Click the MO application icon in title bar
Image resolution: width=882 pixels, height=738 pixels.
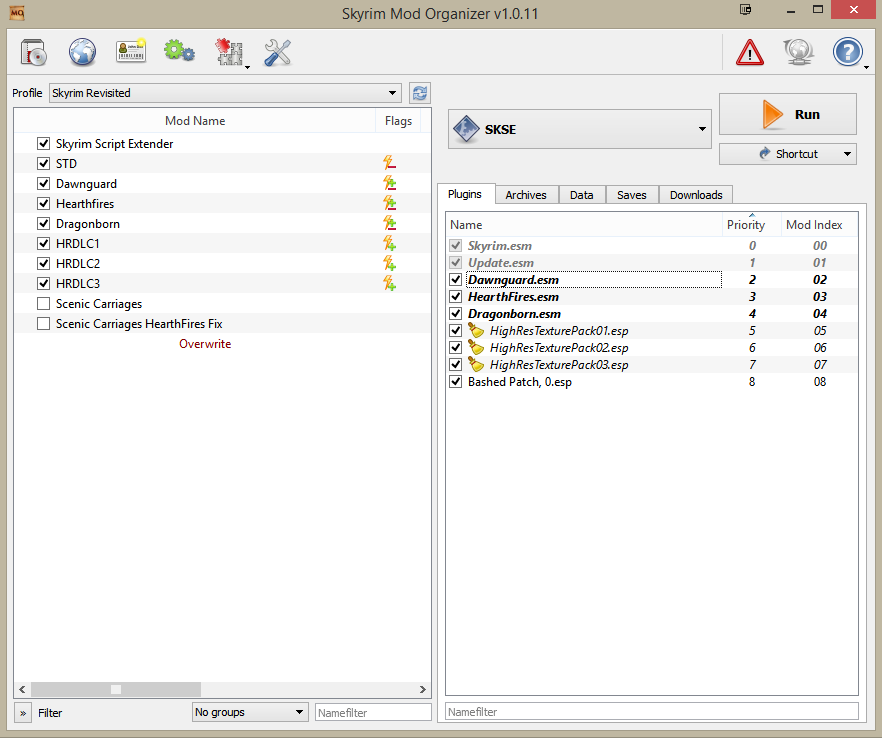tap(17, 12)
